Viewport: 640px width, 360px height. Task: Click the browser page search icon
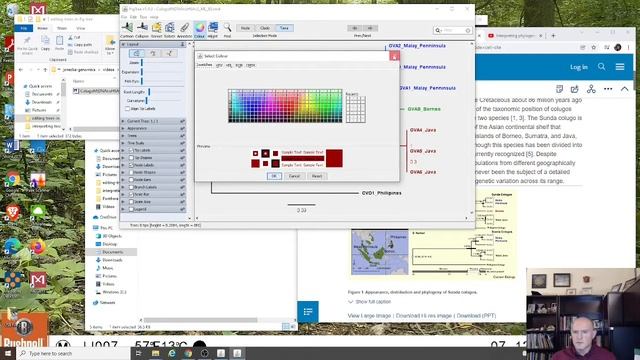601,67
